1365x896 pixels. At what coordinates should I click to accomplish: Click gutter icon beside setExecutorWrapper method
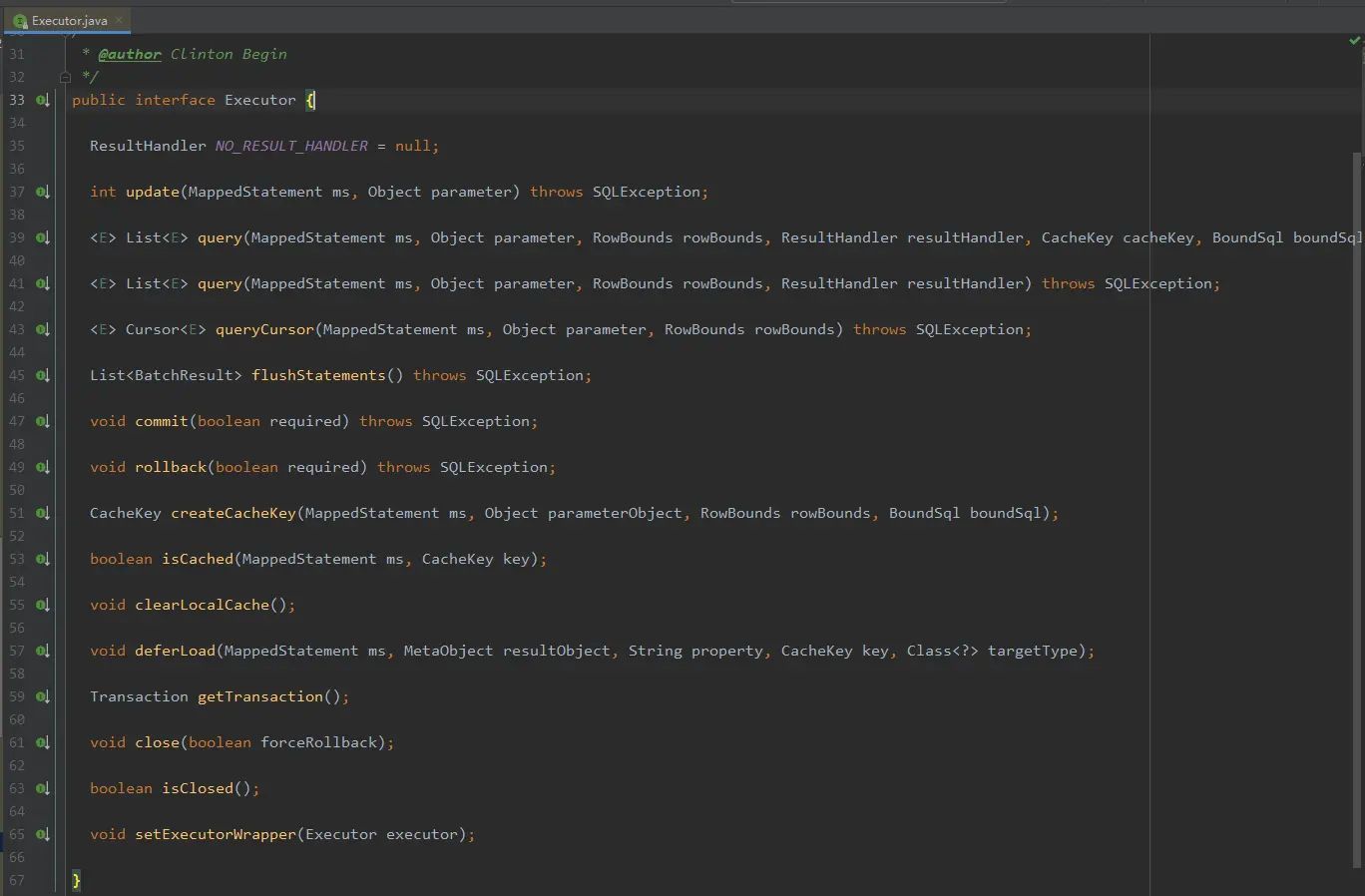click(x=43, y=834)
